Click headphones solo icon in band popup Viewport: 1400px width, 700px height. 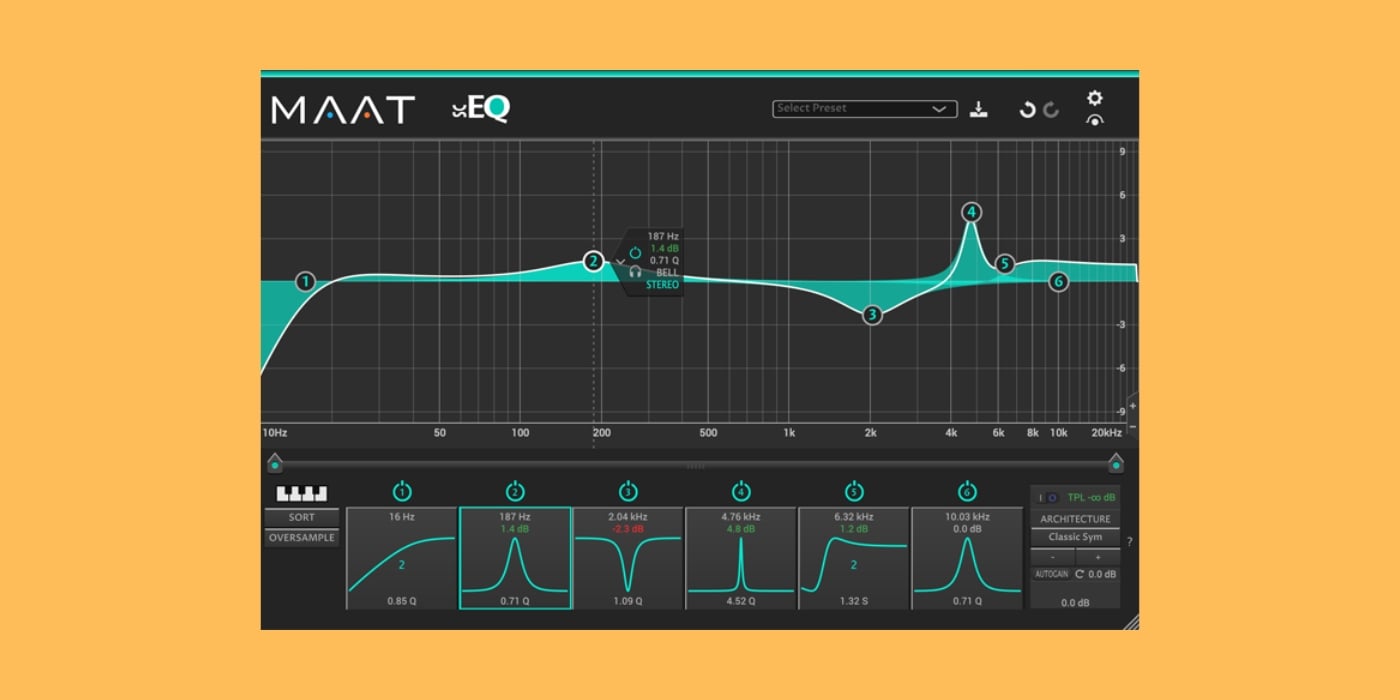point(635,272)
